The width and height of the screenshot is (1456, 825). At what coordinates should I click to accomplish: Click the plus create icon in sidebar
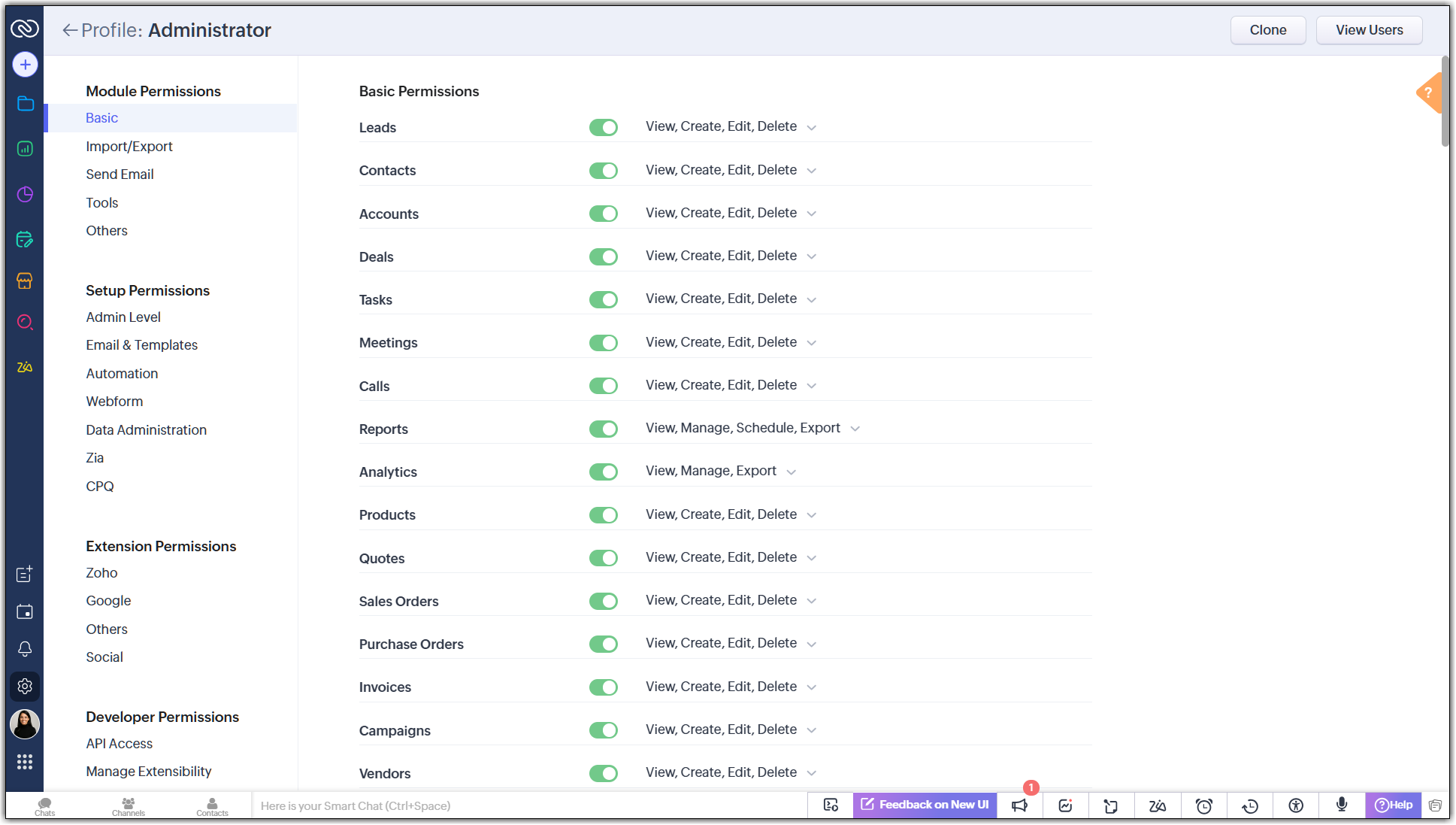pyautogui.click(x=25, y=65)
